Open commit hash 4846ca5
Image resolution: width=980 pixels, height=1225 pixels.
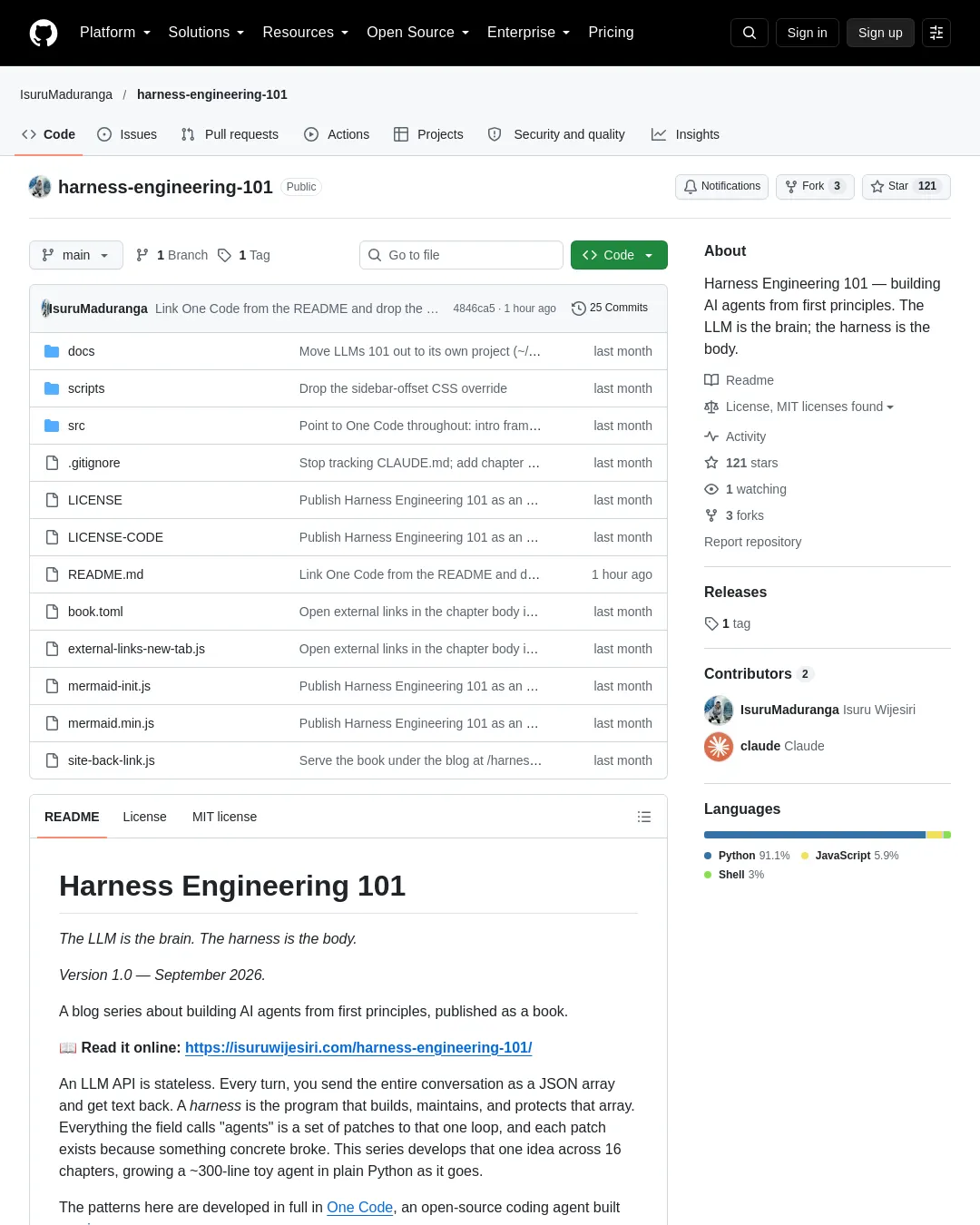coord(474,309)
